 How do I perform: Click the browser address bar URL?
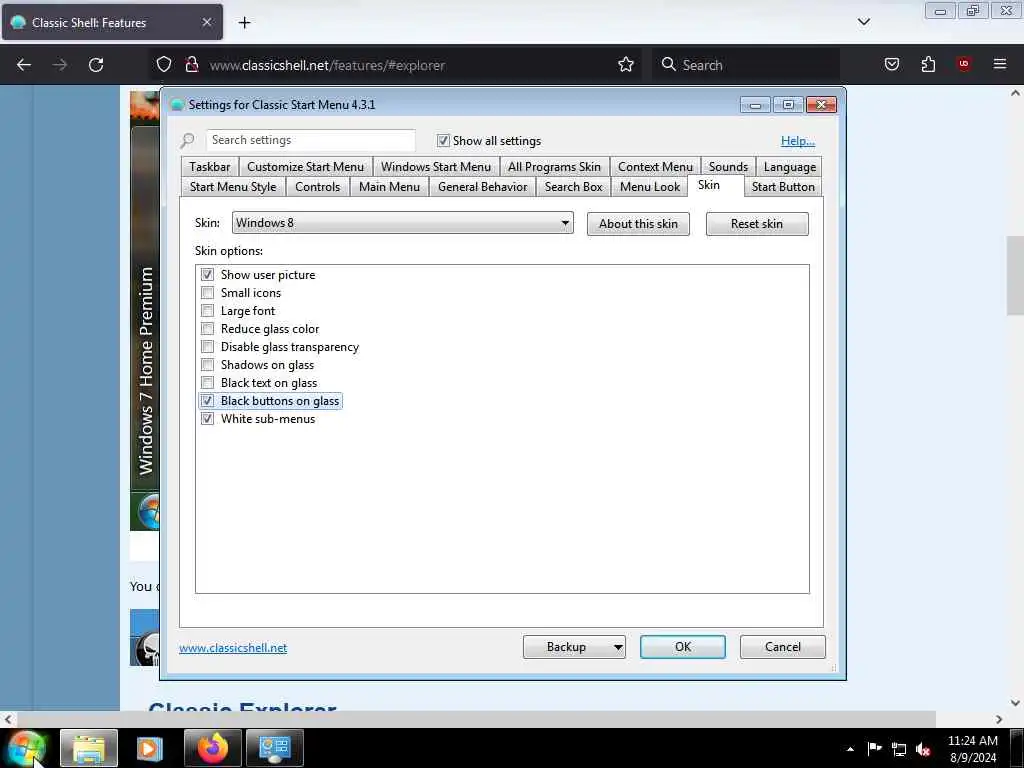pyautogui.click(x=327, y=65)
